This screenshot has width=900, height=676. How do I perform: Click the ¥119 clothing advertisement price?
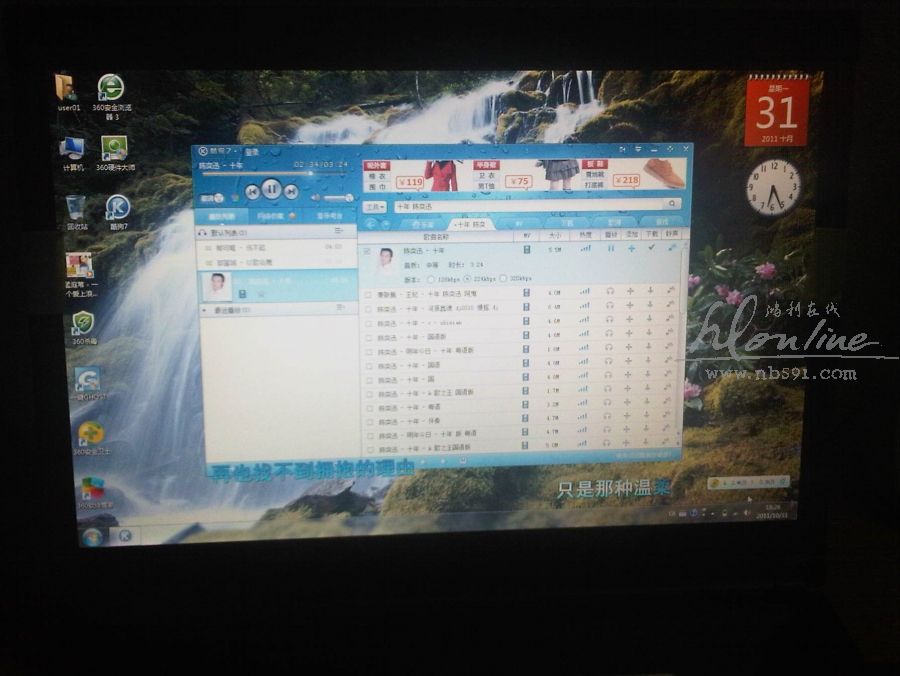click(x=410, y=182)
